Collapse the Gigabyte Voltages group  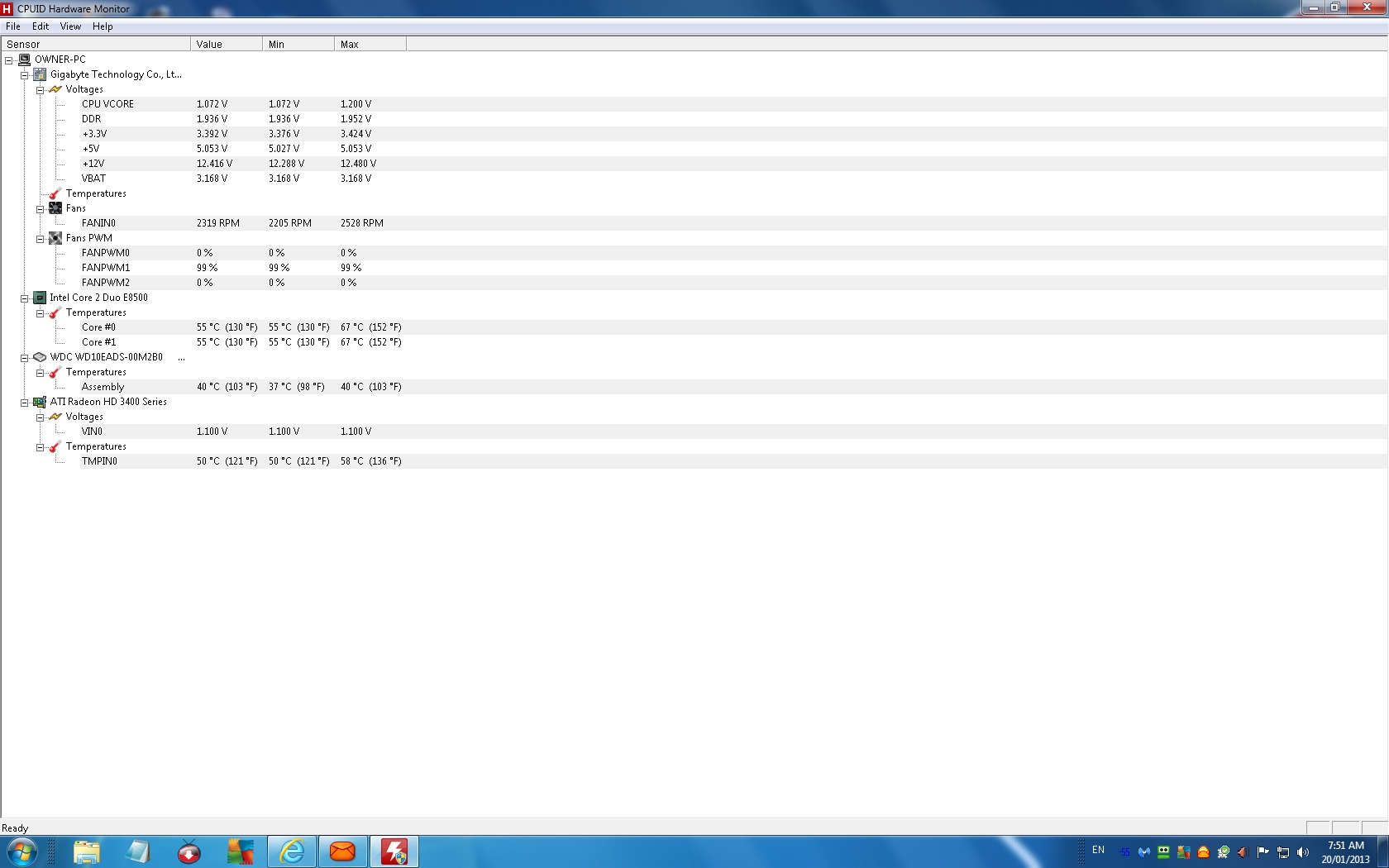tap(41, 90)
